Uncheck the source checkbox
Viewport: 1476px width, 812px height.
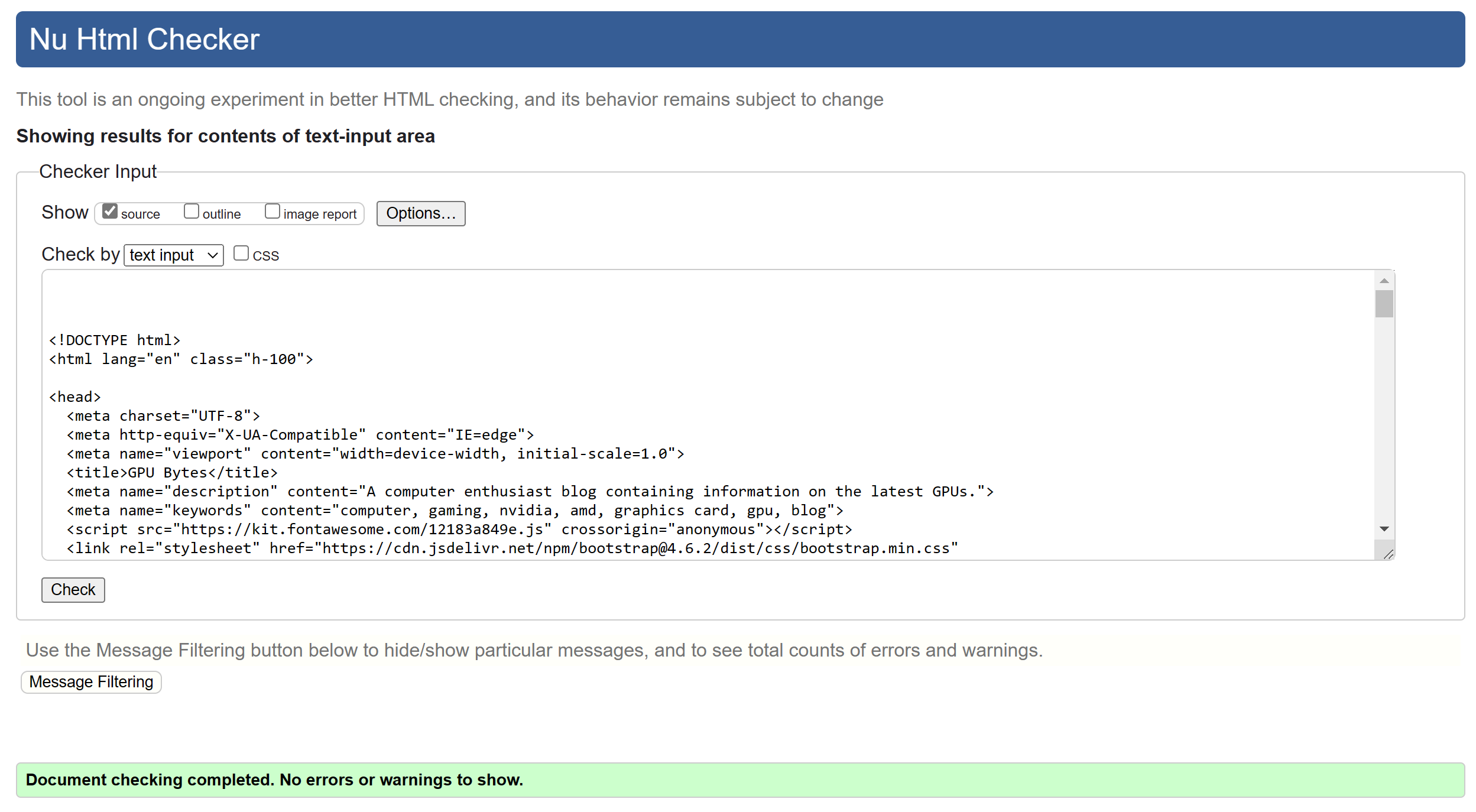[109, 212]
